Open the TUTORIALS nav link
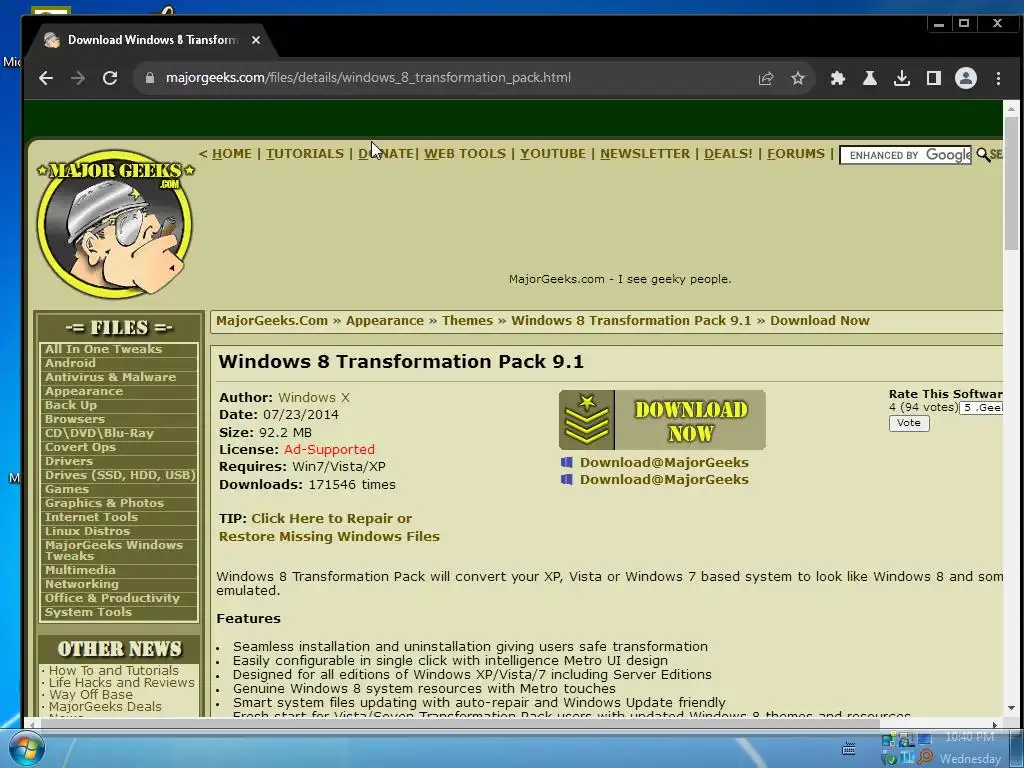Image resolution: width=1024 pixels, height=768 pixels. [x=304, y=153]
